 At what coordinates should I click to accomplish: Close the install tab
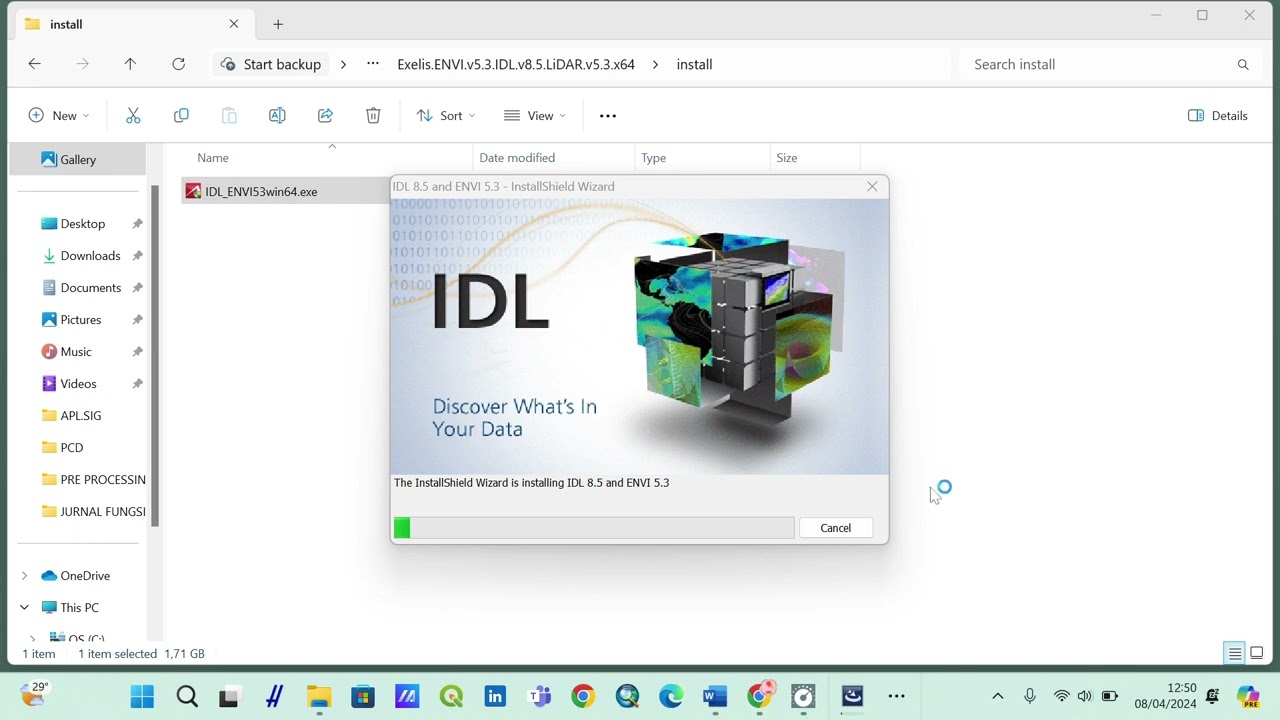[234, 24]
